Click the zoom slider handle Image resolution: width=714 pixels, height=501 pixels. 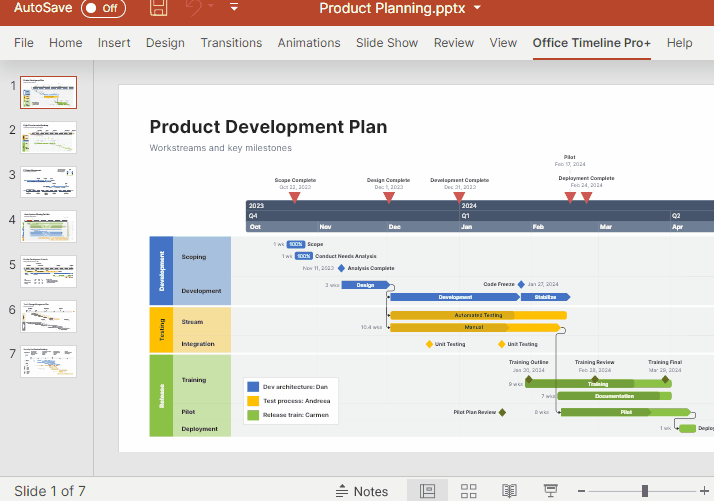645,491
